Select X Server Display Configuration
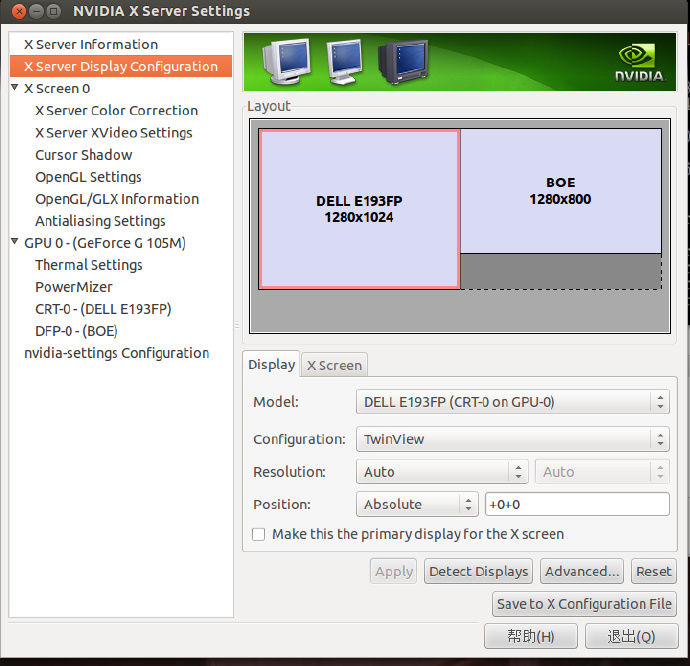 coord(121,66)
